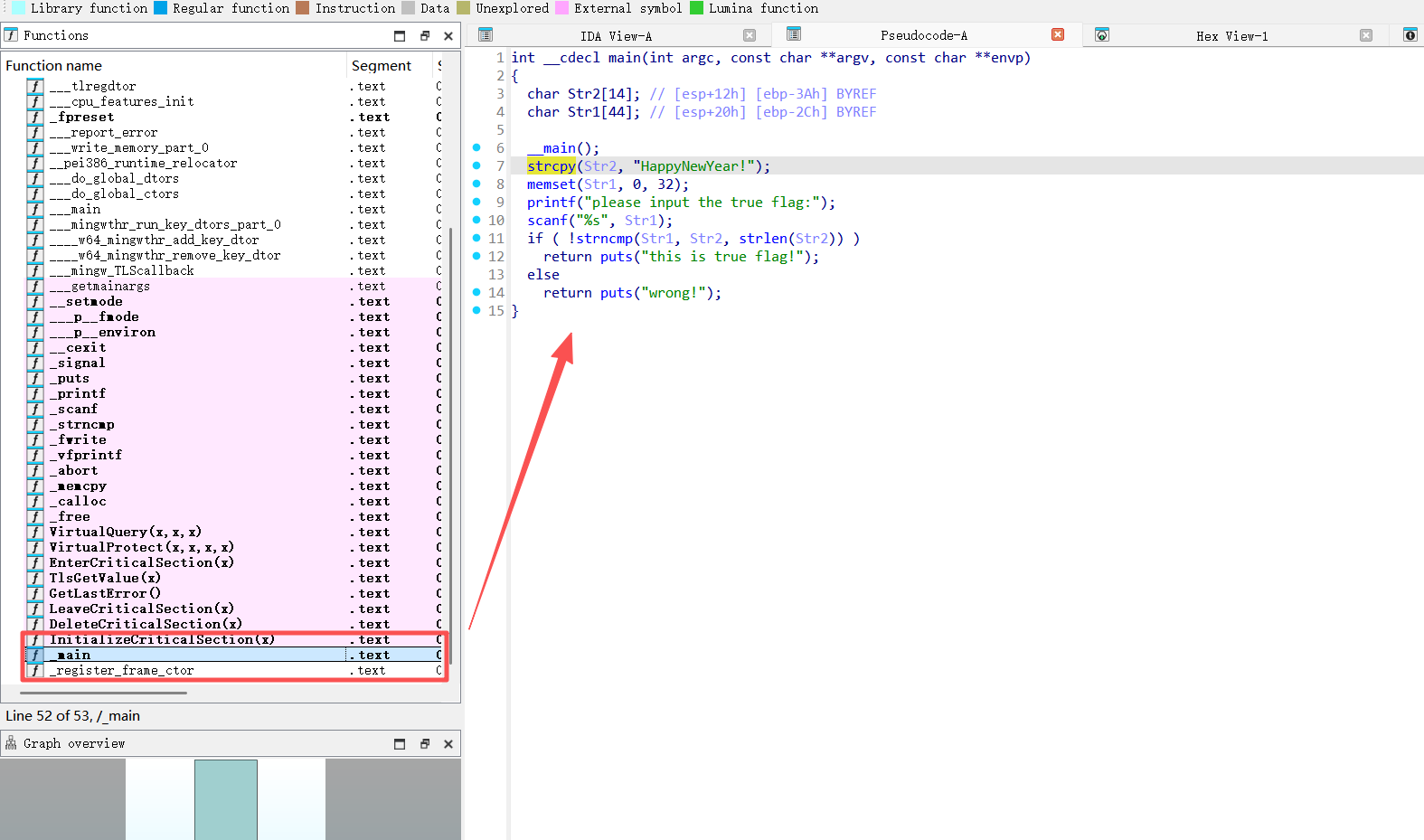Click the Lumina function legend color swatch
The width and height of the screenshot is (1424, 840).
(696, 8)
